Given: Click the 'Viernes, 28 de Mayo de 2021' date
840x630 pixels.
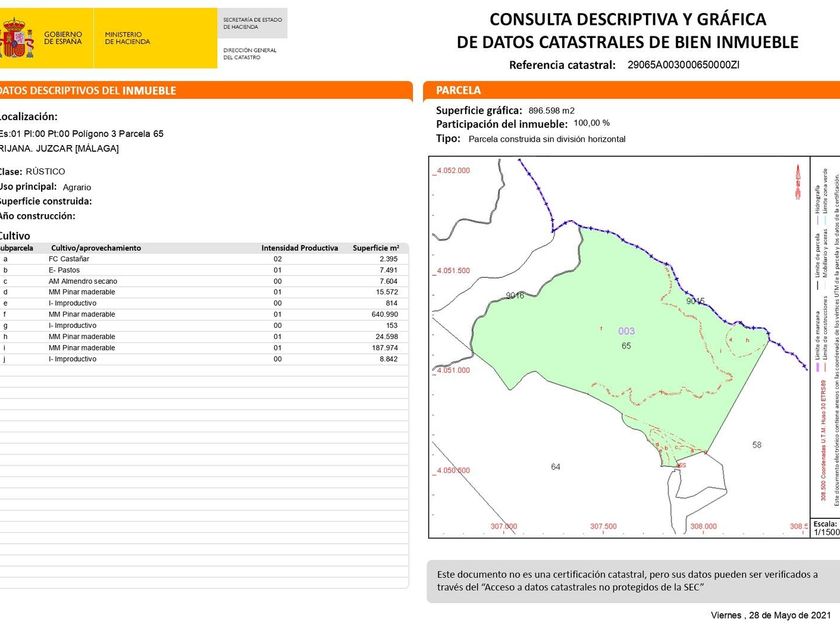Looking at the screenshot, I should 771,616.
